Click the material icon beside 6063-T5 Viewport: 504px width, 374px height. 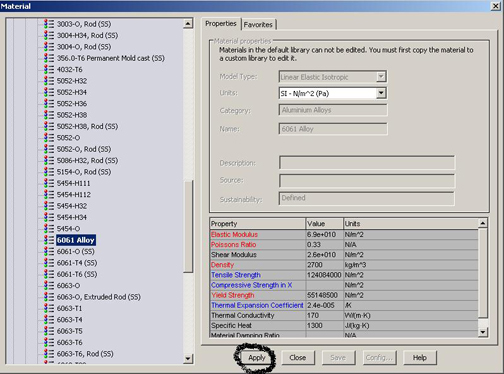click(x=49, y=331)
